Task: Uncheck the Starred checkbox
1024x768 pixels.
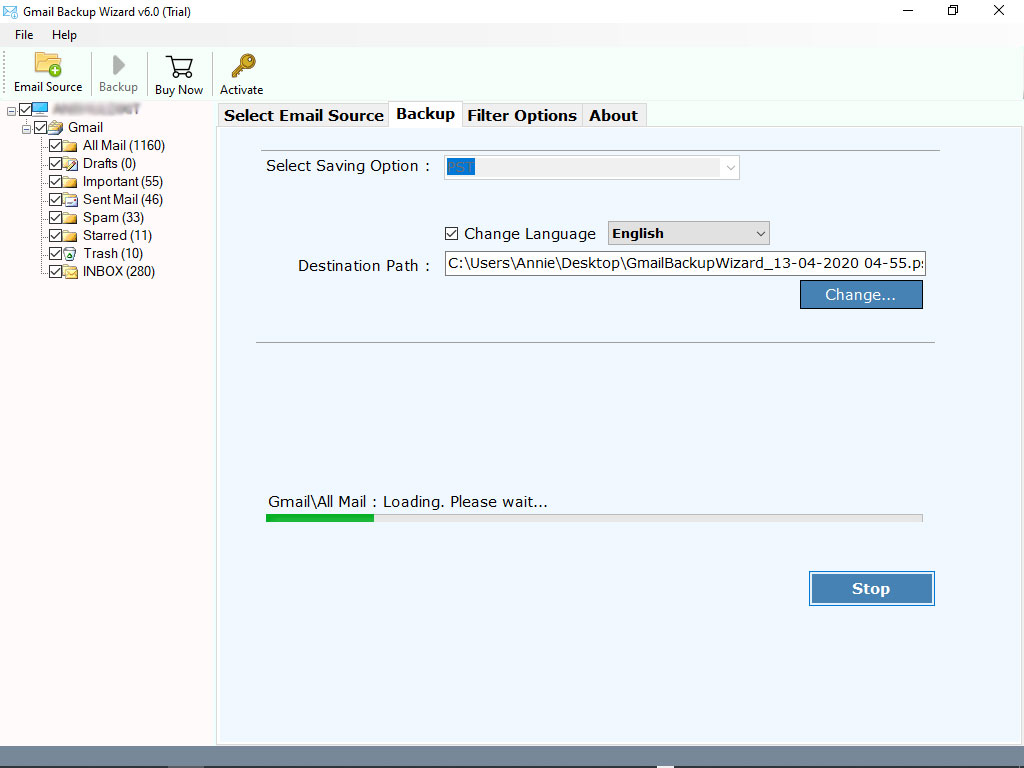Action: click(56, 235)
